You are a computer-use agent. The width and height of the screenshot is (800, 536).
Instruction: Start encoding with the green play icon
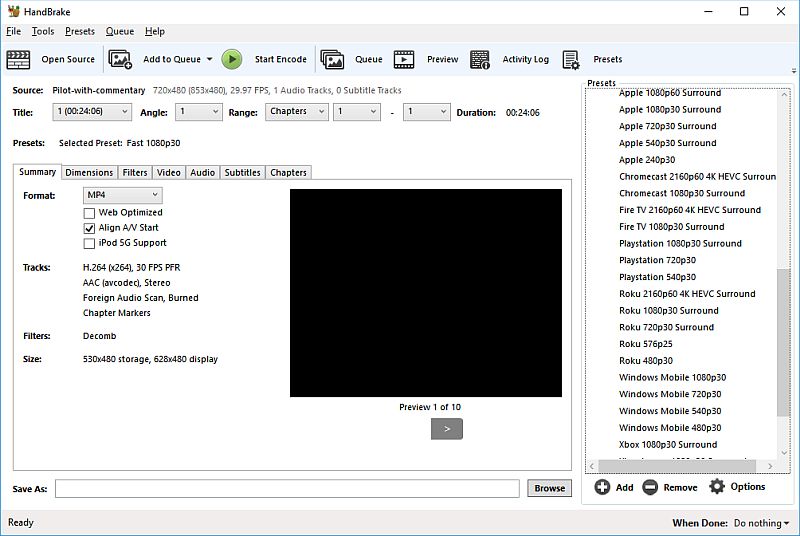click(x=232, y=60)
